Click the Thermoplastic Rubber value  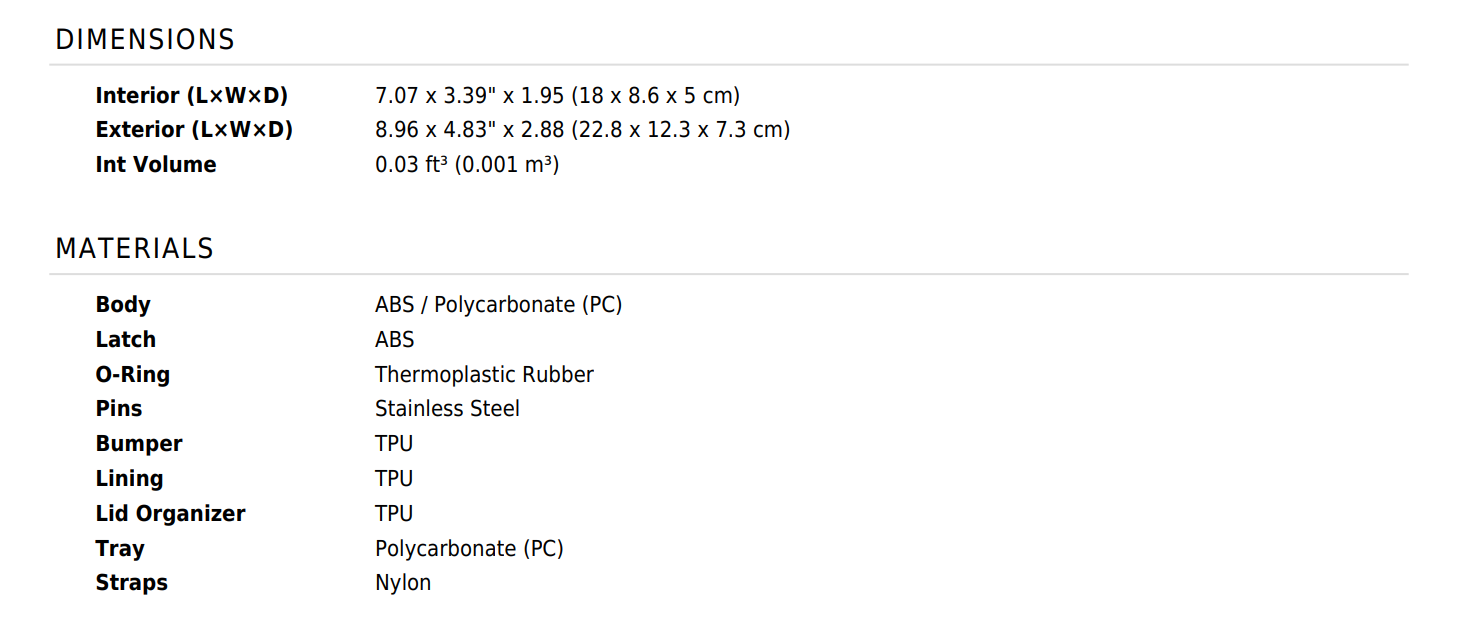(x=484, y=375)
